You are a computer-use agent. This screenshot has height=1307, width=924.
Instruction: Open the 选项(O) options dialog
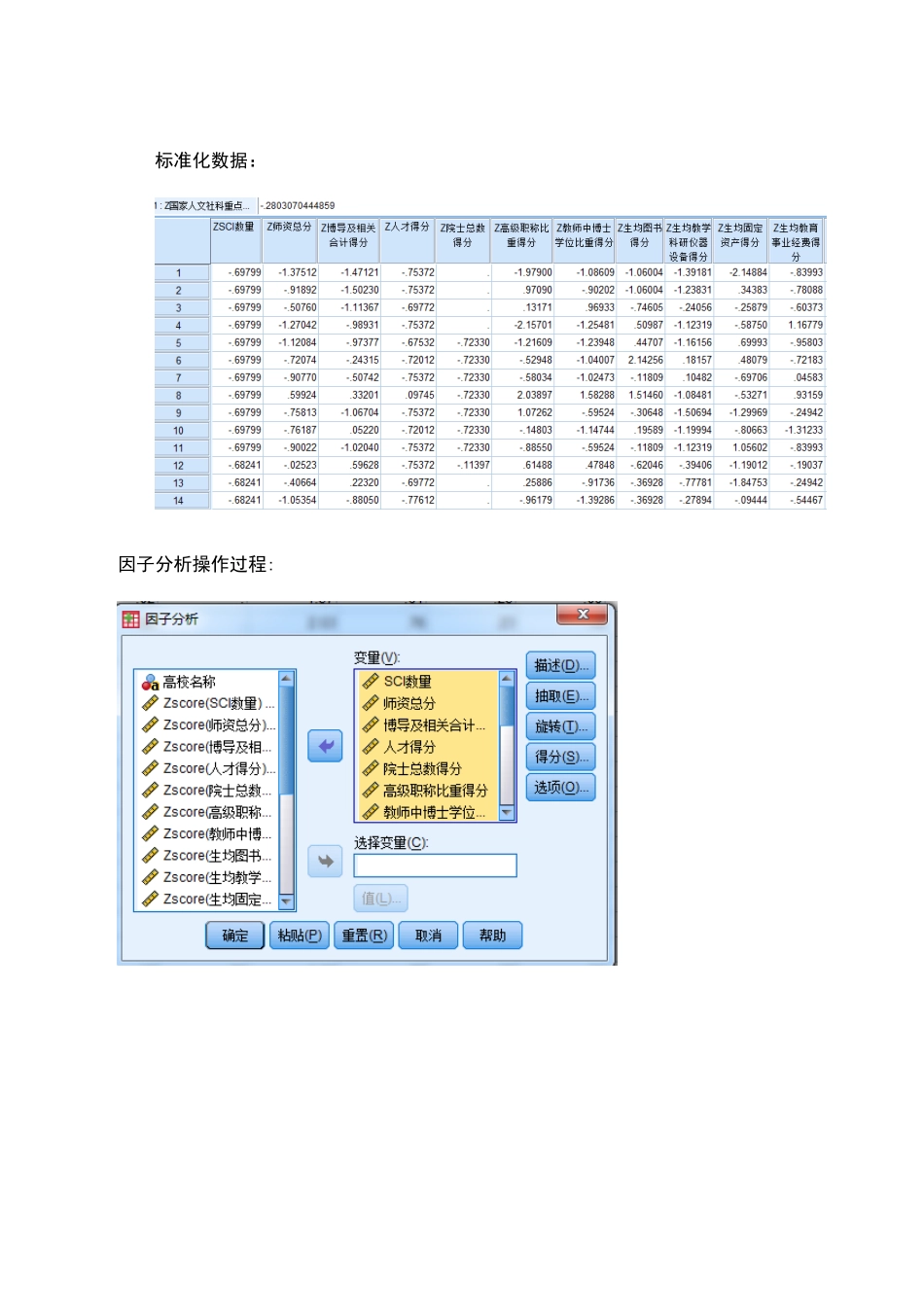[560, 788]
